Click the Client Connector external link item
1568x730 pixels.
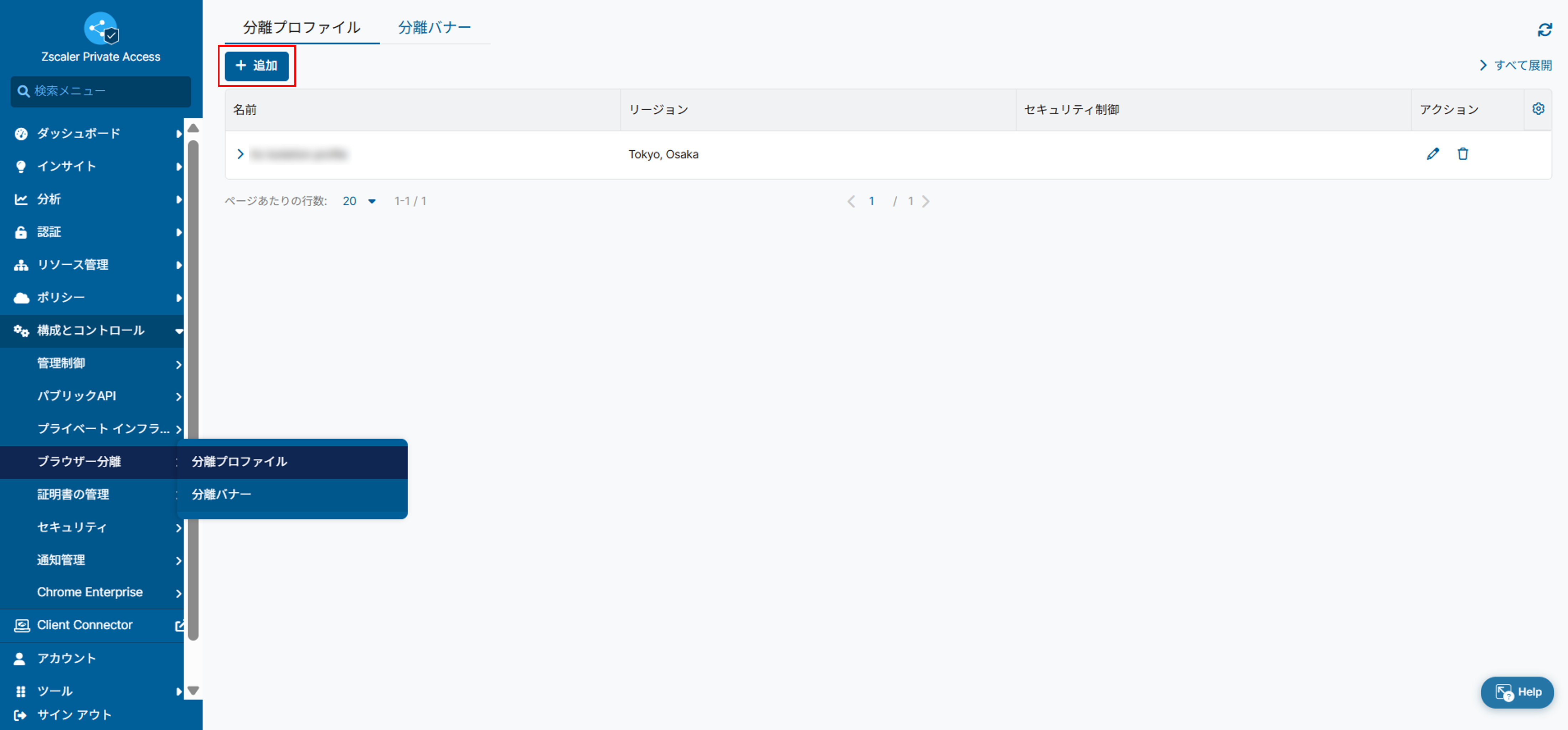tap(85, 625)
